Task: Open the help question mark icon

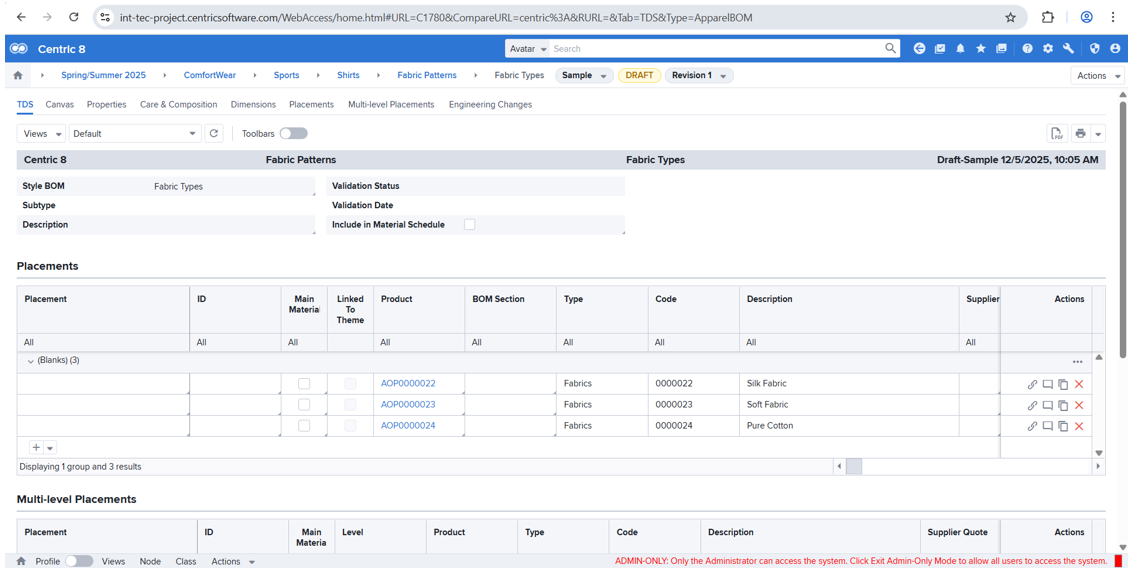Action: click(x=1028, y=49)
